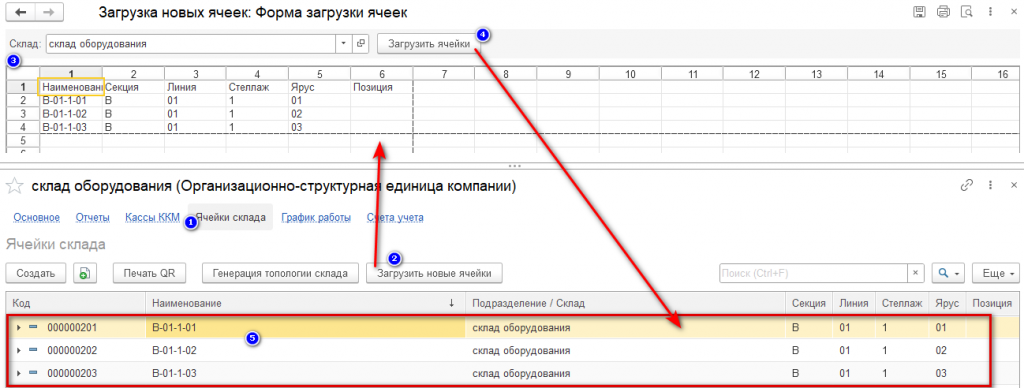Focus the Поиск (Ctrl+F) search field
This screenshot has height=388, width=1024.
coord(813,273)
